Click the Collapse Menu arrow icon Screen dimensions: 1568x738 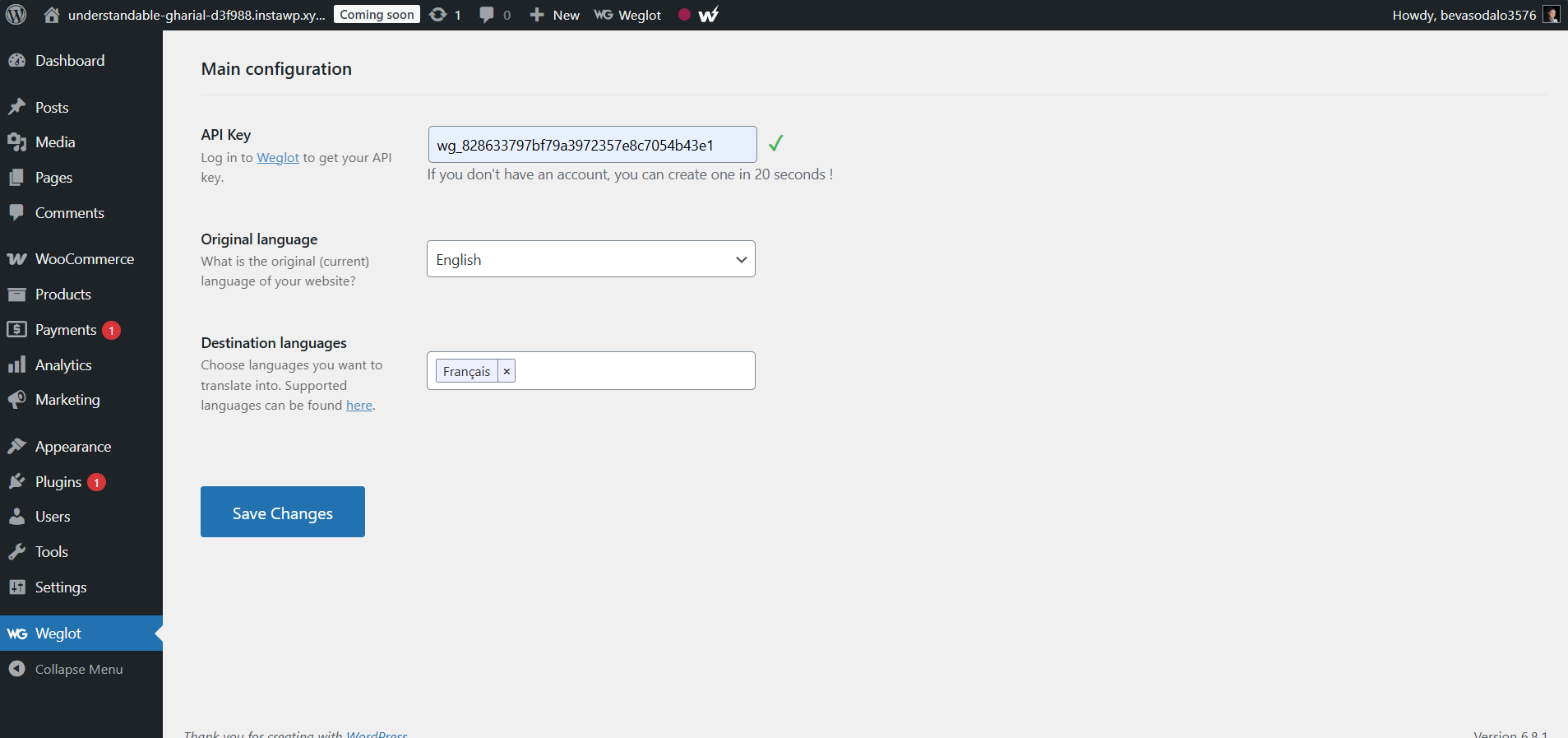[x=16, y=669]
